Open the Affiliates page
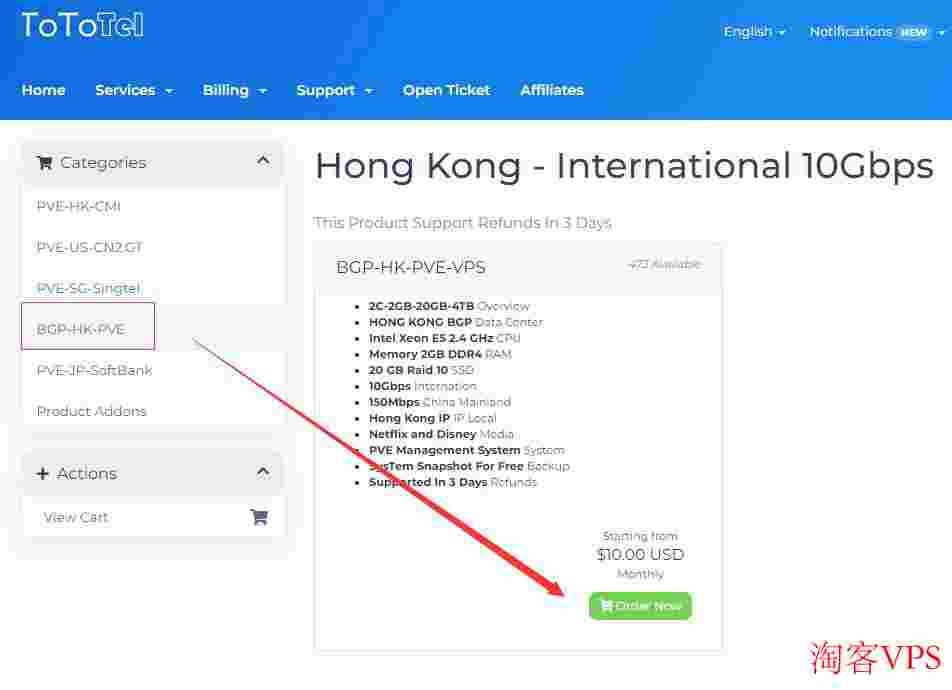The width and height of the screenshot is (952, 690). click(x=552, y=90)
